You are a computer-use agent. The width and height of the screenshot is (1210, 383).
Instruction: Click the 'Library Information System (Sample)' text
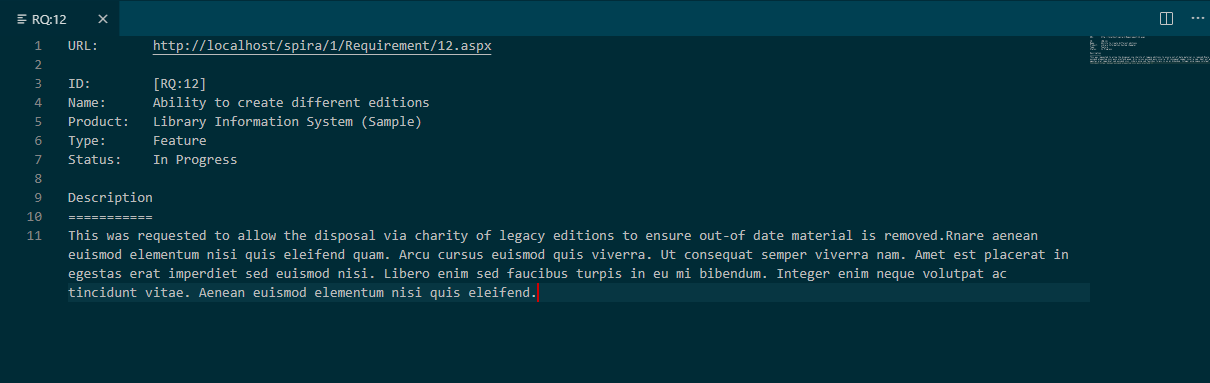click(287, 122)
